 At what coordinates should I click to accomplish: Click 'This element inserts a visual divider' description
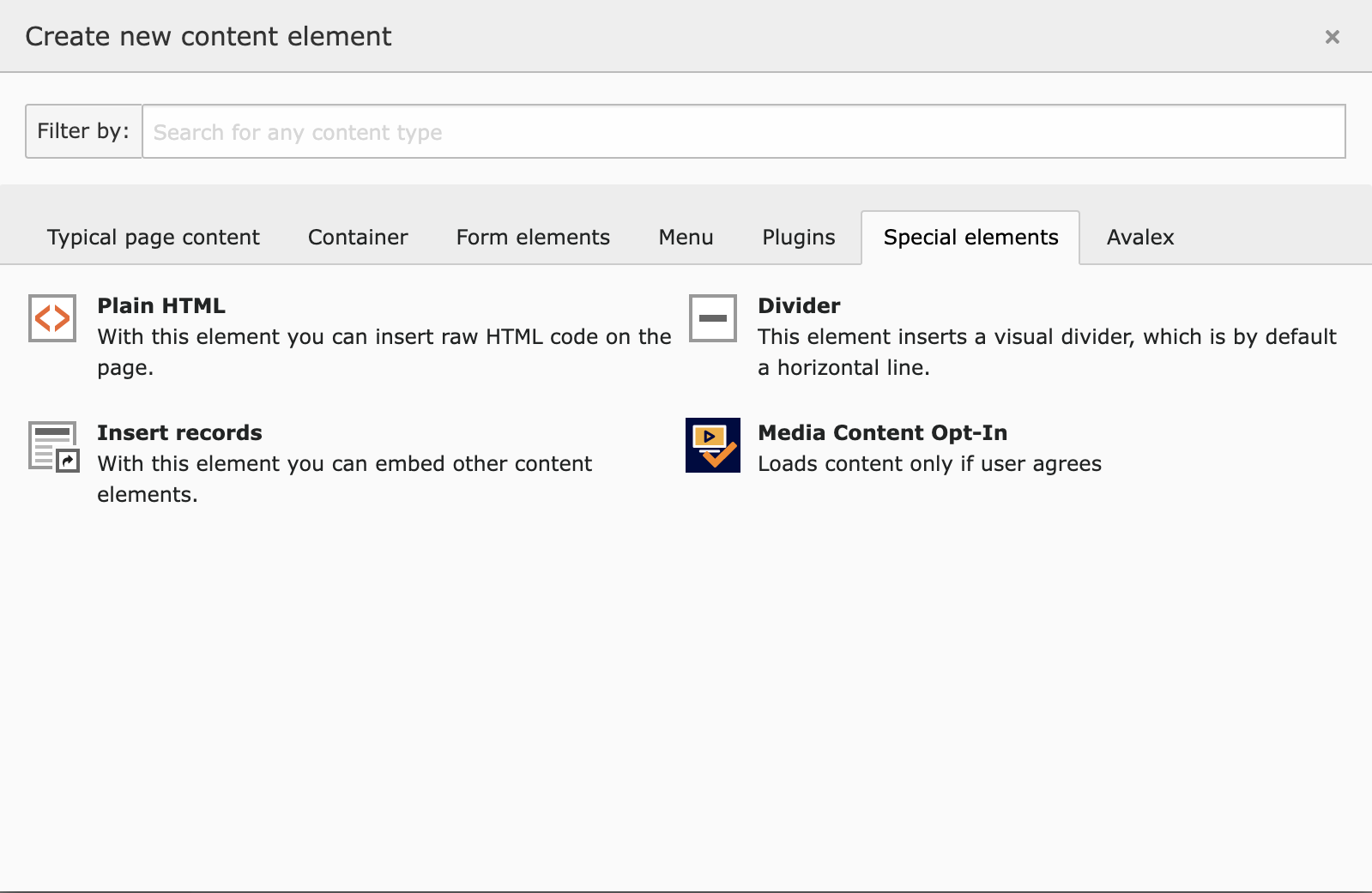tap(1047, 353)
